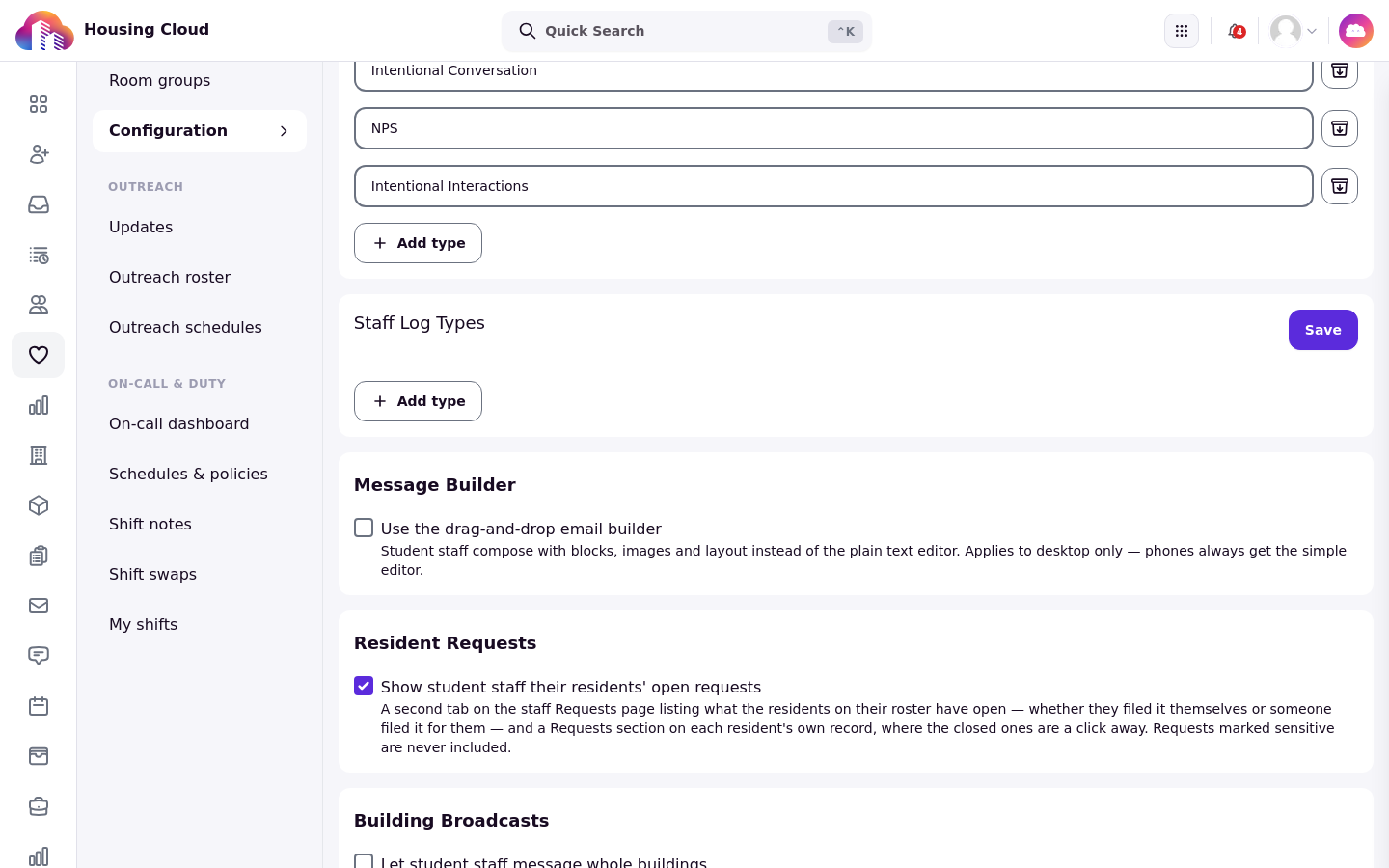The width and height of the screenshot is (1389, 868).
Task: Open Updates under Outreach
Action: coord(141,228)
